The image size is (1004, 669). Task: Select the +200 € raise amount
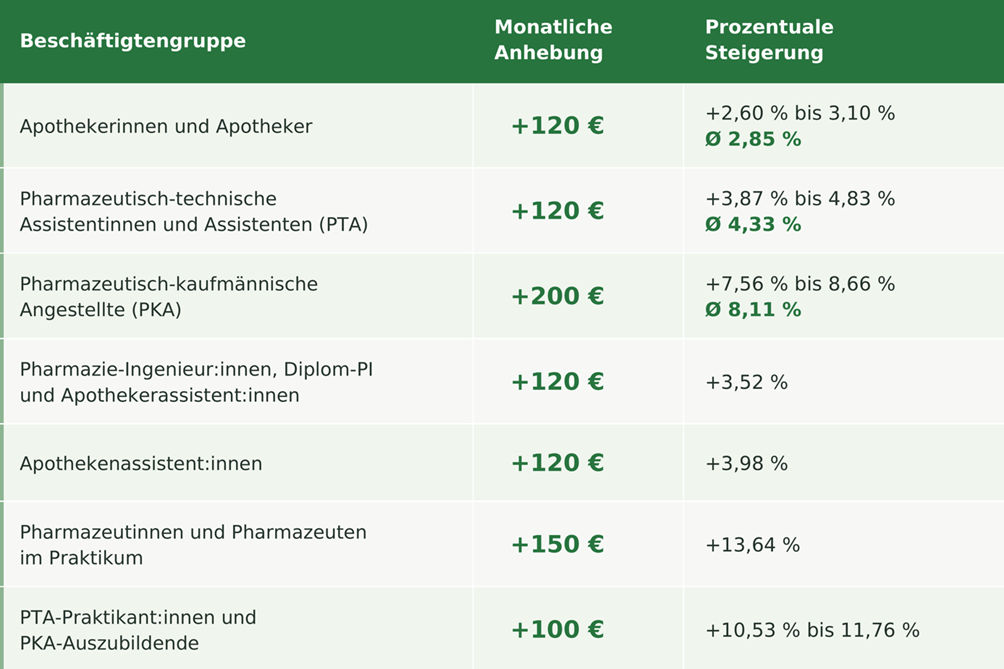tap(557, 296)
